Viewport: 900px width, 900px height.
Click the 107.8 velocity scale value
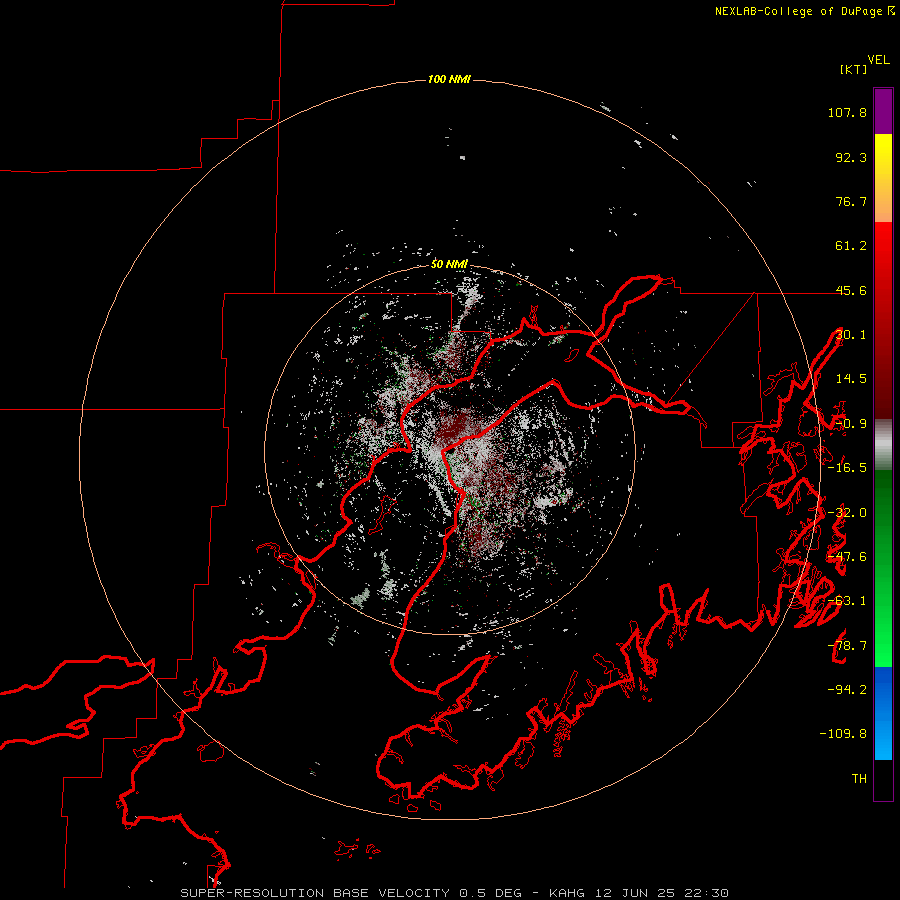click(x=847, y=112)
